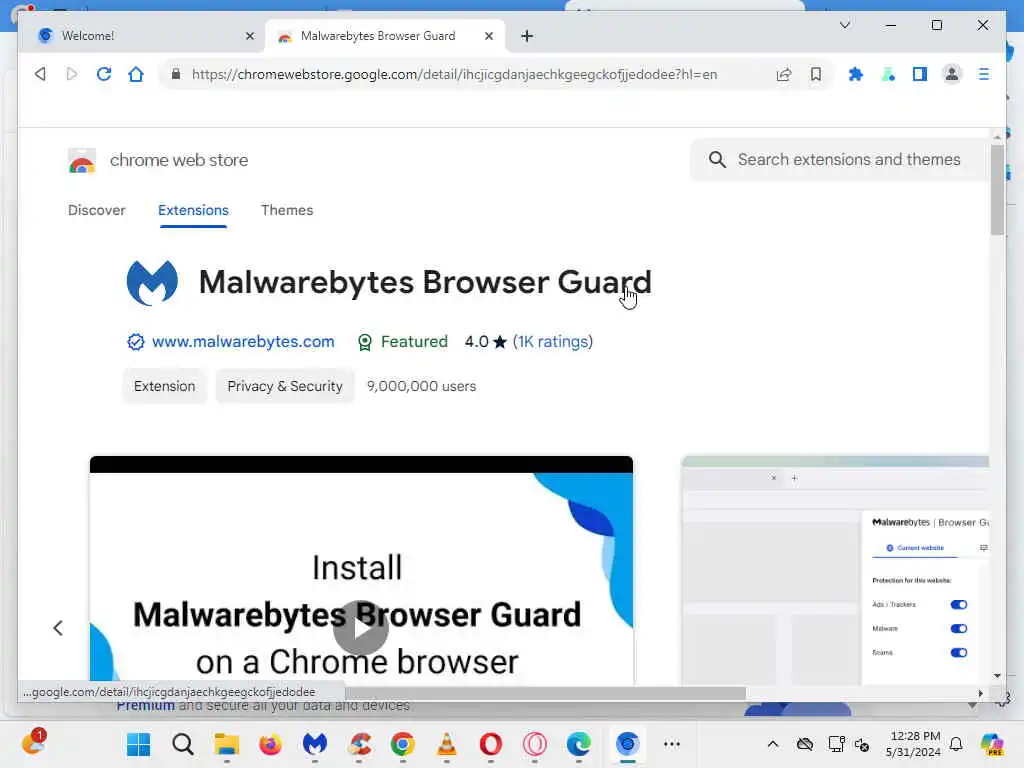1024x768 pixels.
Task: Click the scroll down arrow
Action: click(x=997, y=676)
